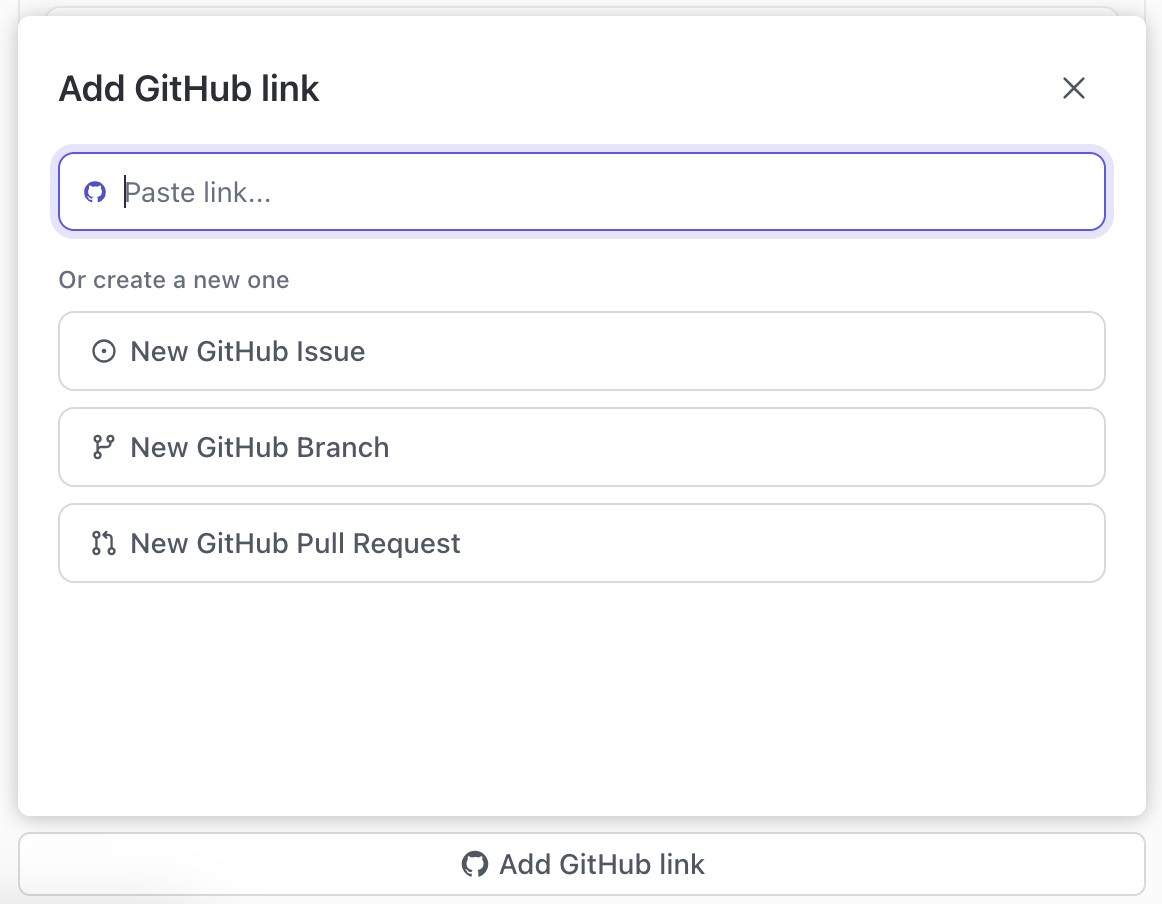Screen dimensions: 1162x904
Task: Select the "New GitHub Pull Request" label text
Action: pyautogui.click(x=296, y=543)
